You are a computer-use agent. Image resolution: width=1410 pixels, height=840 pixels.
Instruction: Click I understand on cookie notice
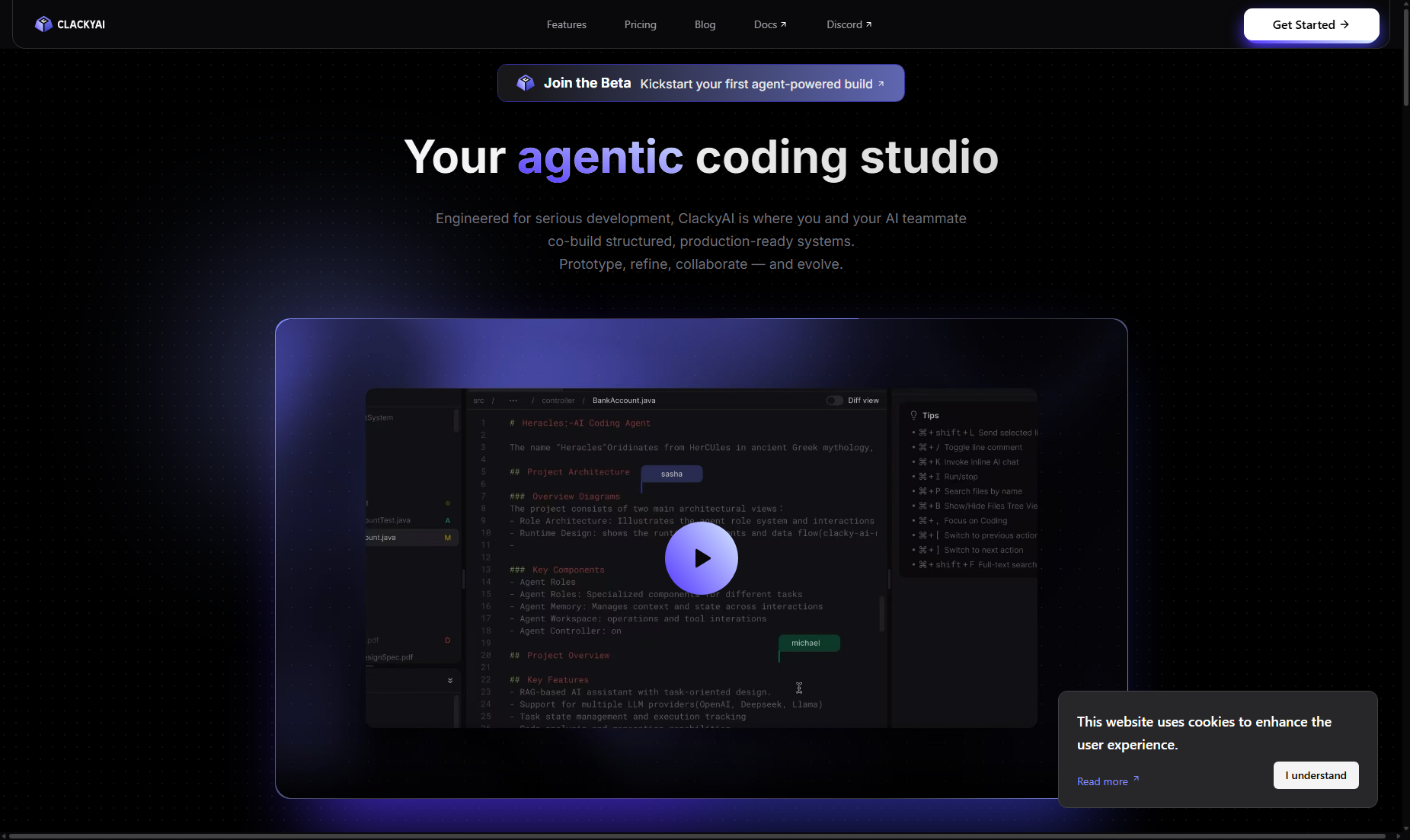[1316, 775]
